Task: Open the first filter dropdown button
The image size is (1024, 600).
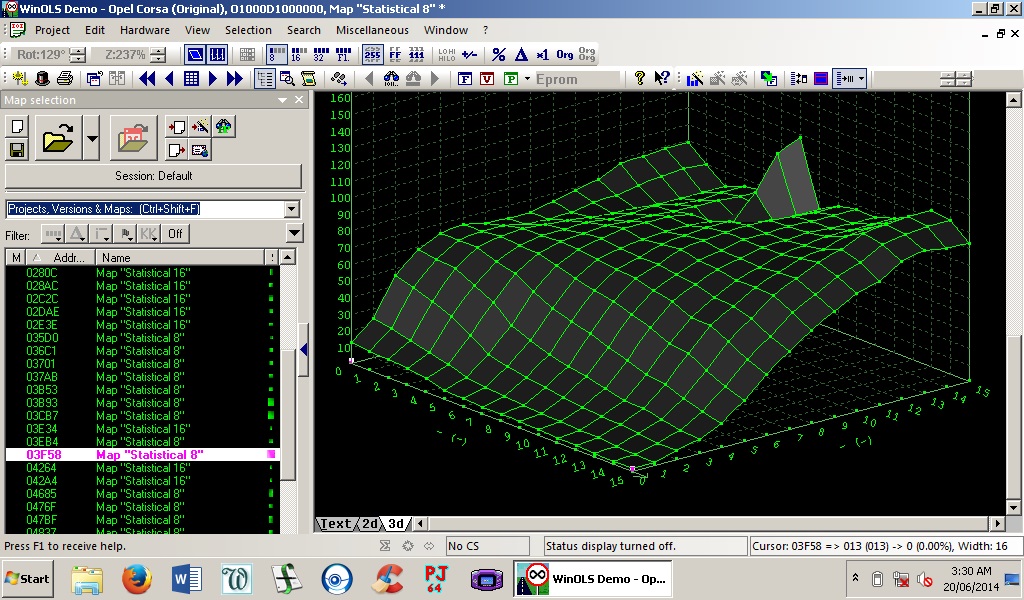Action: (x=52, y=234)
